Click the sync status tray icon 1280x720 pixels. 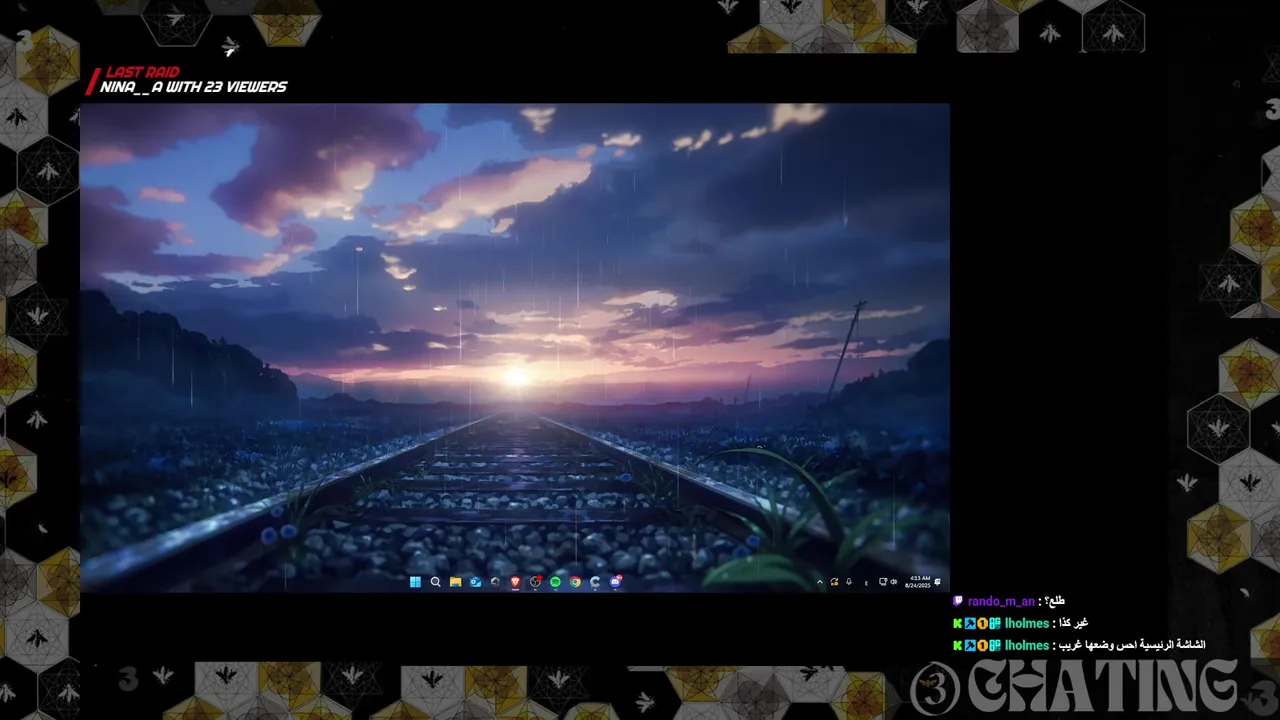pos(834,582)
